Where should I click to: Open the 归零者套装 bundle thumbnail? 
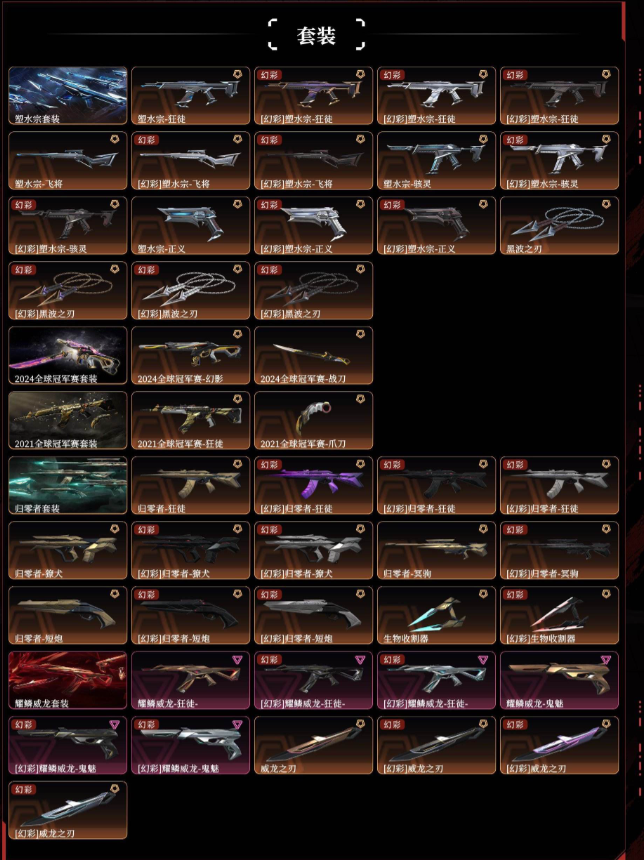(67, 485)
